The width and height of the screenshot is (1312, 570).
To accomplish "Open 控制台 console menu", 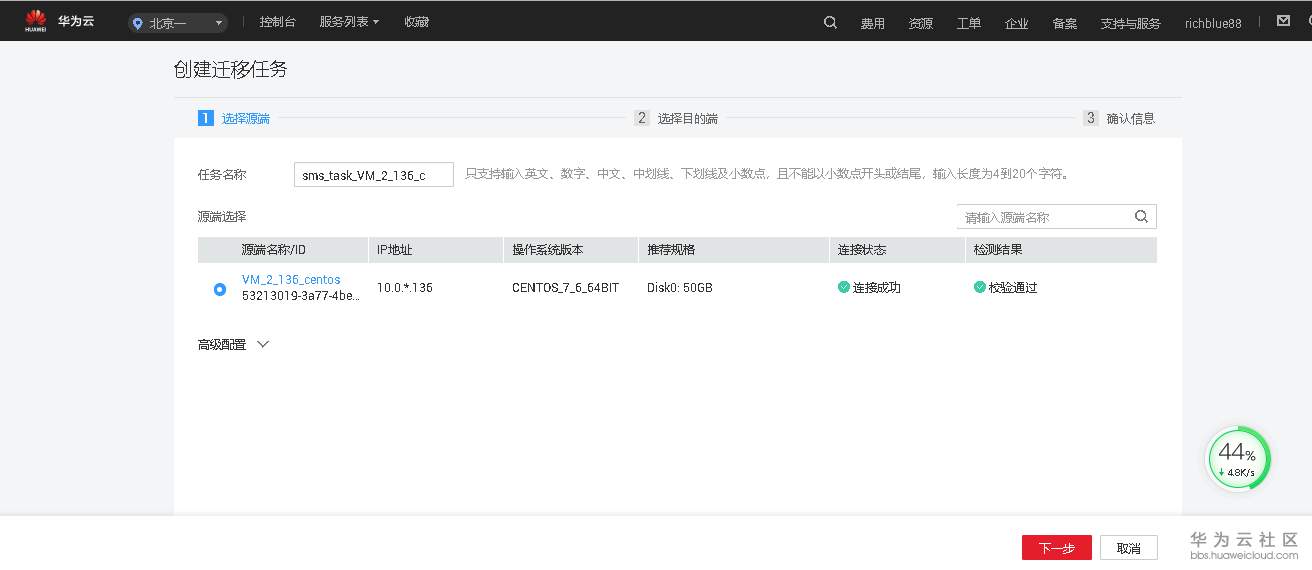I will 278,21.
